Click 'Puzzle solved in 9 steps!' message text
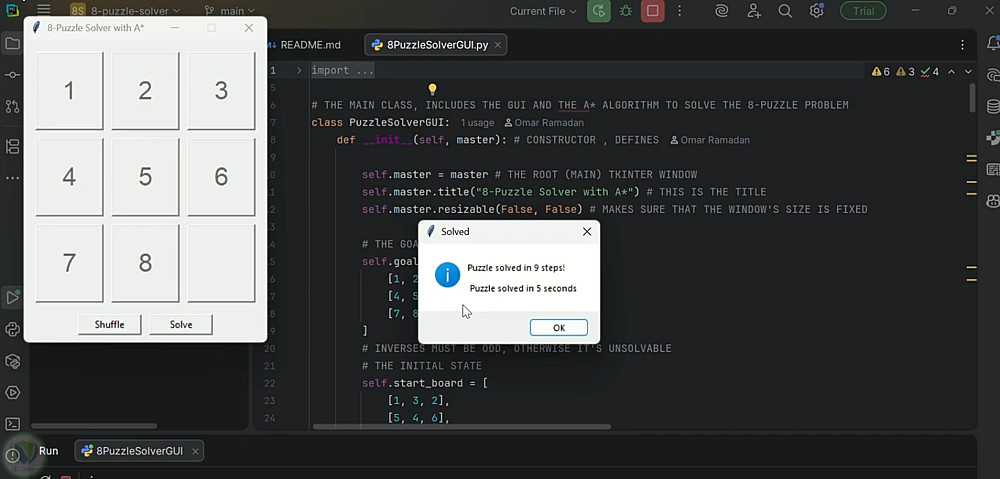Screen dimensions: 1000x479 516,268
